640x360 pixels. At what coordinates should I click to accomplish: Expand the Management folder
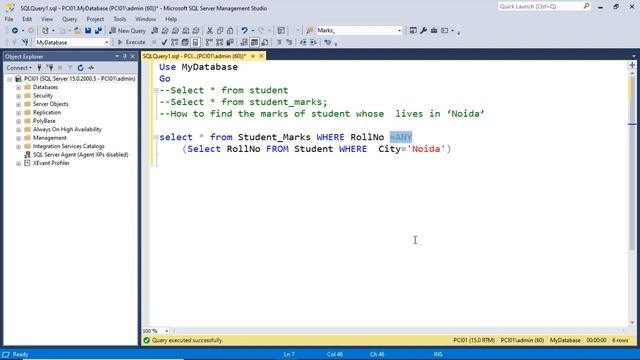[x=18, y=138]
